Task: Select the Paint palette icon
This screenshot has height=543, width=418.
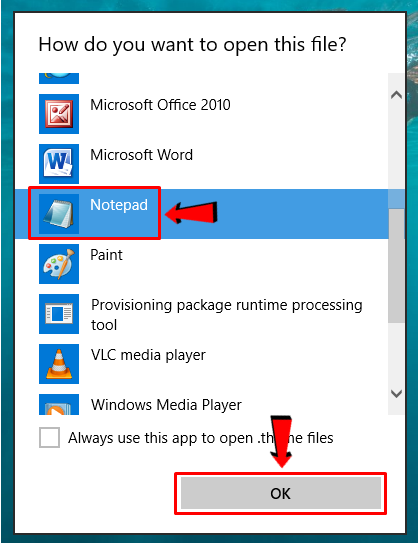Action: point(59,264)
